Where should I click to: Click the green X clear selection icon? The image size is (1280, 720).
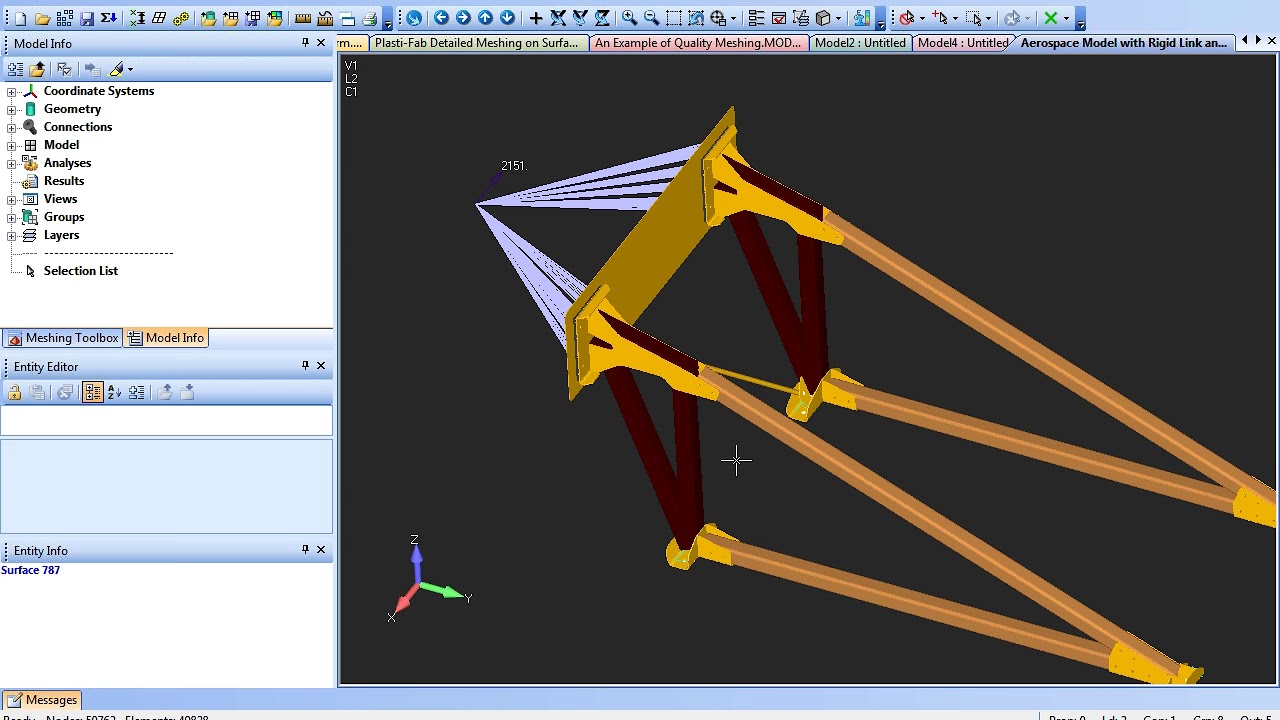(1050, 18)
